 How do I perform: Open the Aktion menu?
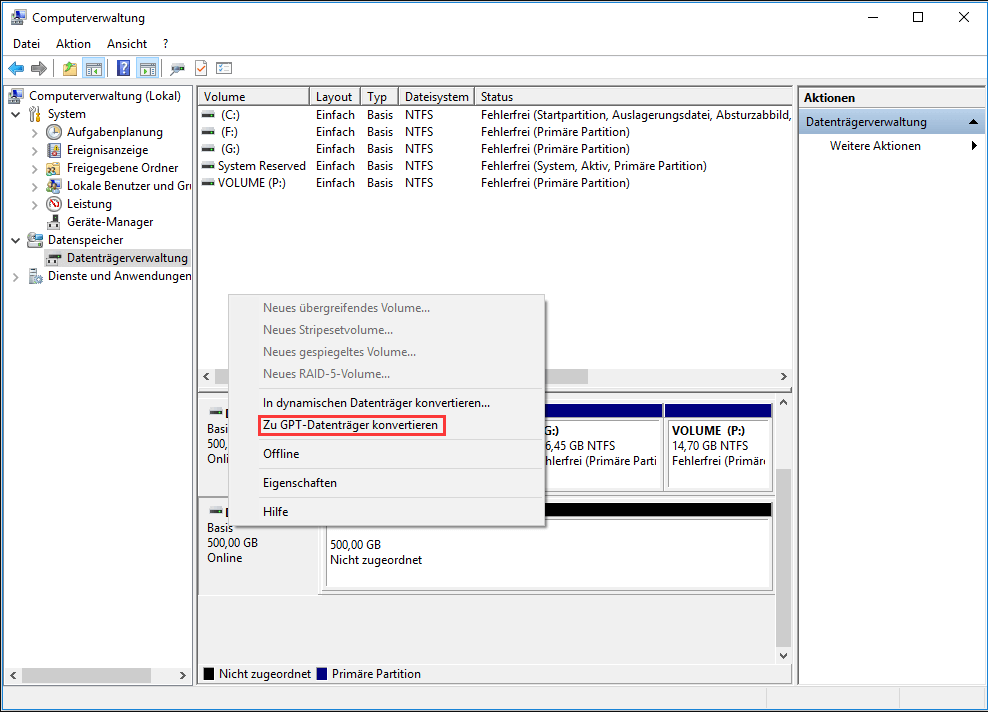click(x=73, y=44)
